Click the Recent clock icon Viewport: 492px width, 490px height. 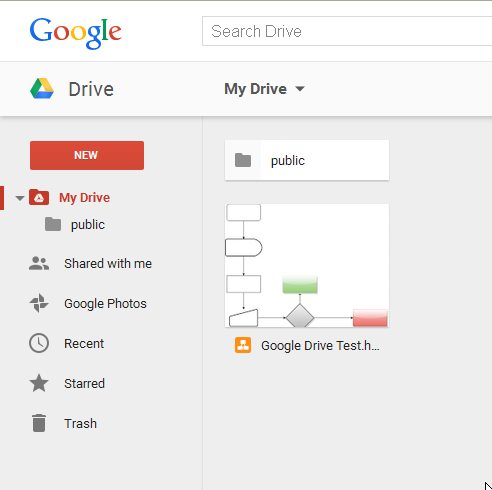[x=39, y=343]
